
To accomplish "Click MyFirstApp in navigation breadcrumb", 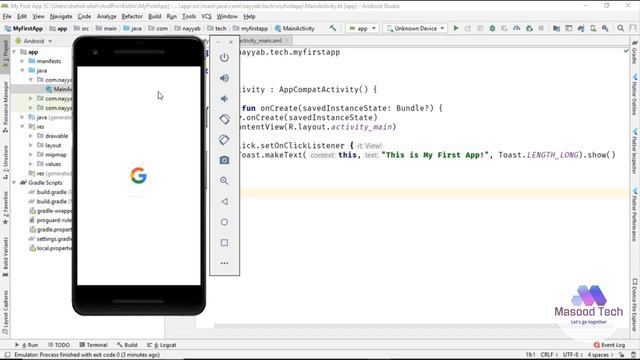I will coord(24,28).
